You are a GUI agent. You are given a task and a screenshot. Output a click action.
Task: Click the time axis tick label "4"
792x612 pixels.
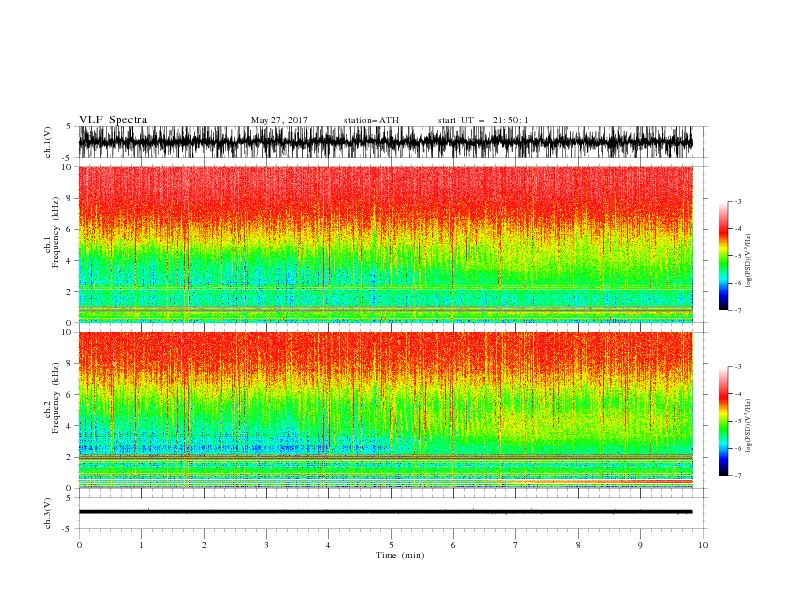[x=328, y=545]
